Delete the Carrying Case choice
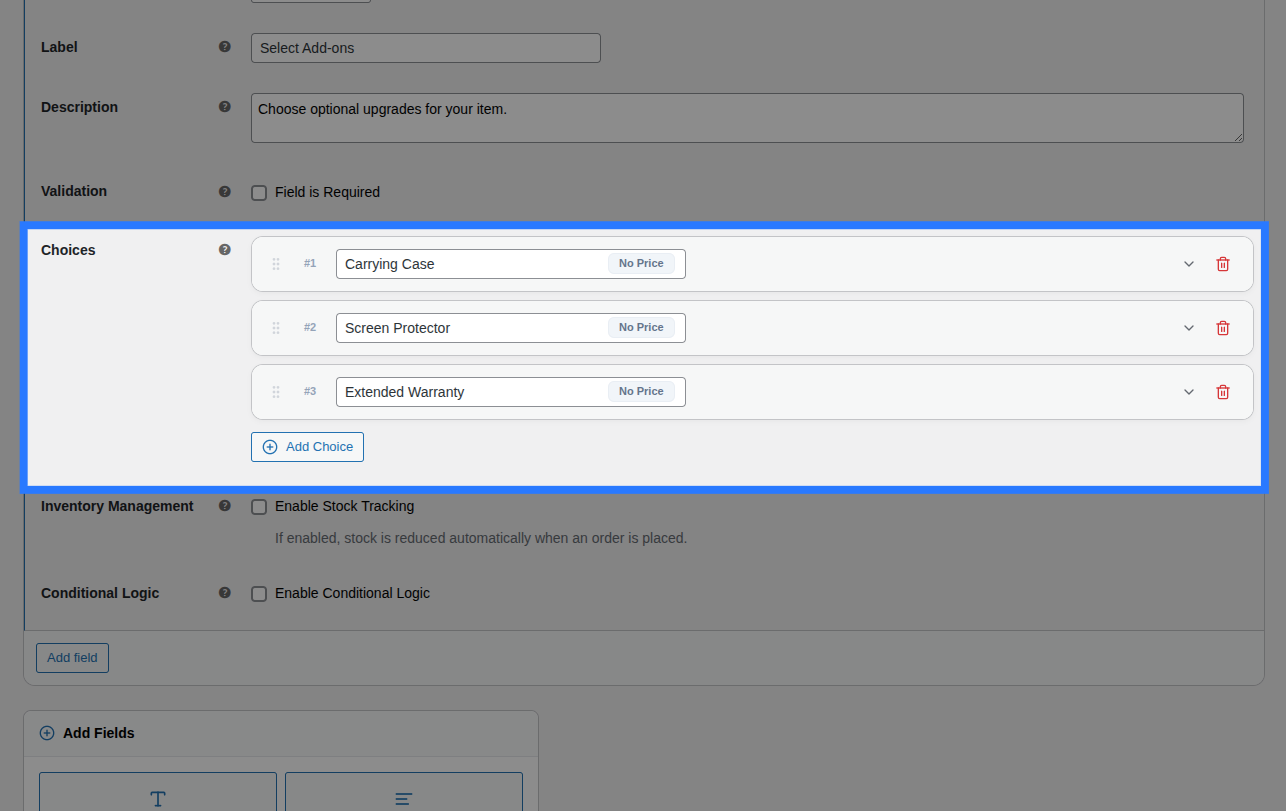The image size is (1286, 811). [1222, 264]
